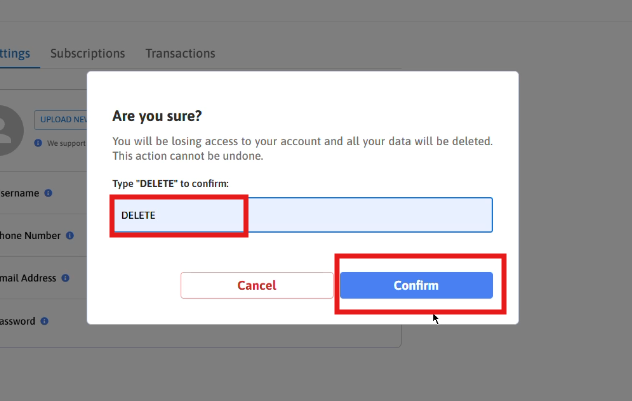Click the Password field label
This screenshot has width=632, height=401.
(19, 322)
